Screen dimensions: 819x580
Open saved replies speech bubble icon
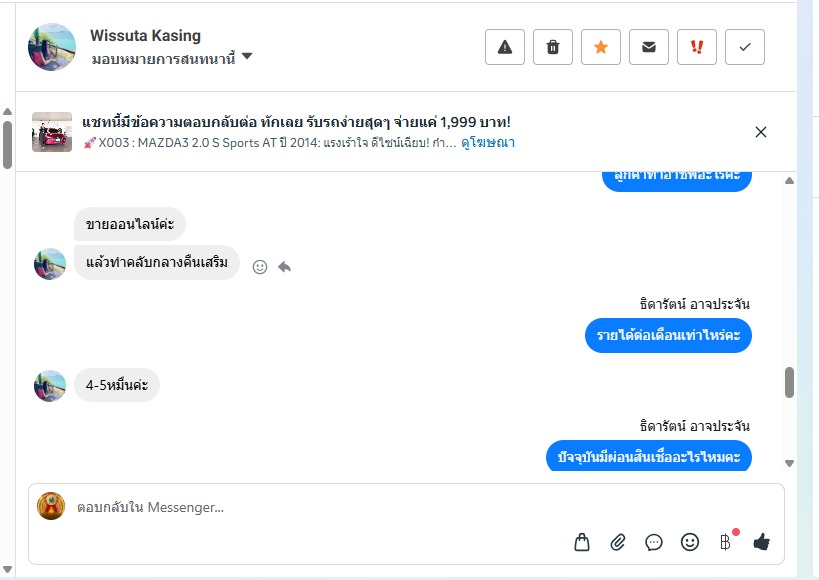coord(654,542)
